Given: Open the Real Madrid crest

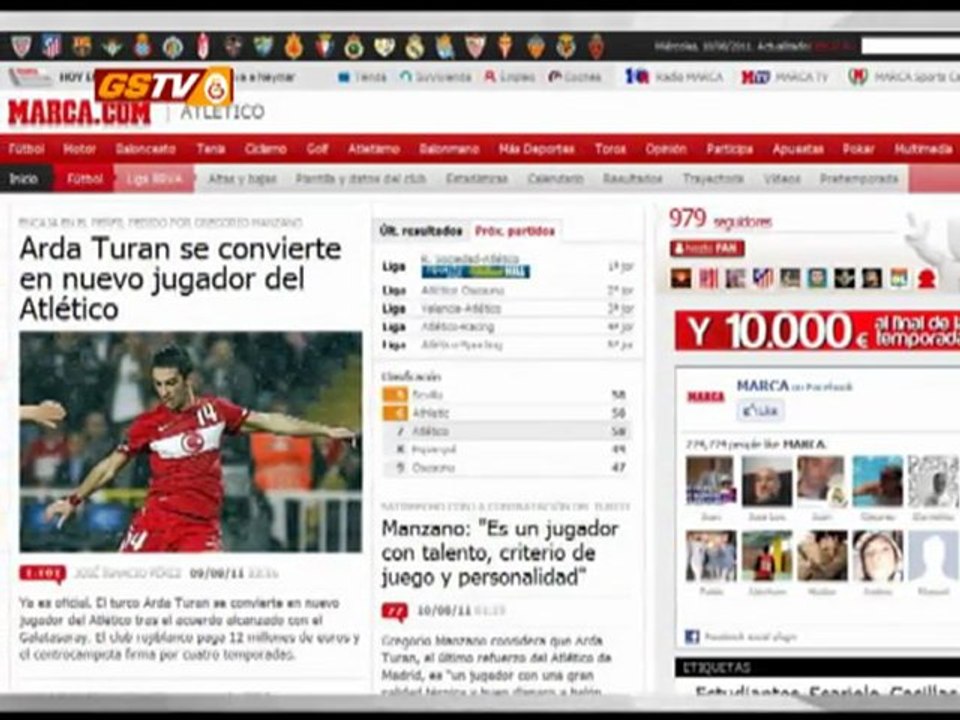Looking at the screenshot, I should tap(414, 46).
